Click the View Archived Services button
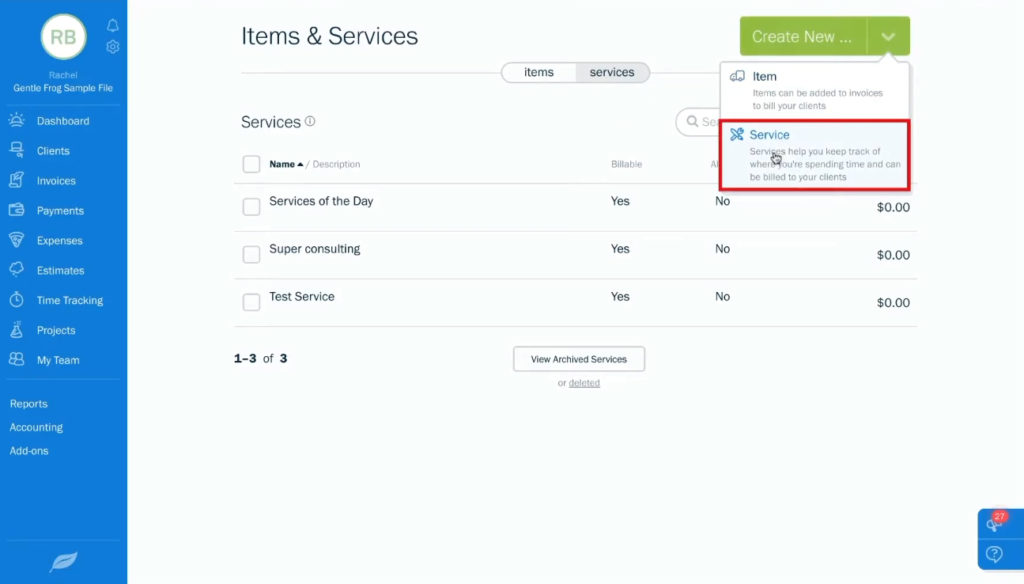 578,358
